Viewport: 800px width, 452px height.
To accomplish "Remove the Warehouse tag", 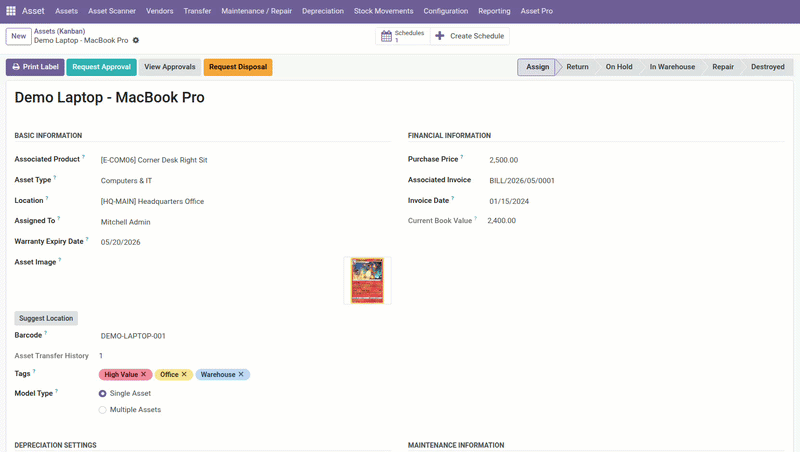I will pos(241,374).
